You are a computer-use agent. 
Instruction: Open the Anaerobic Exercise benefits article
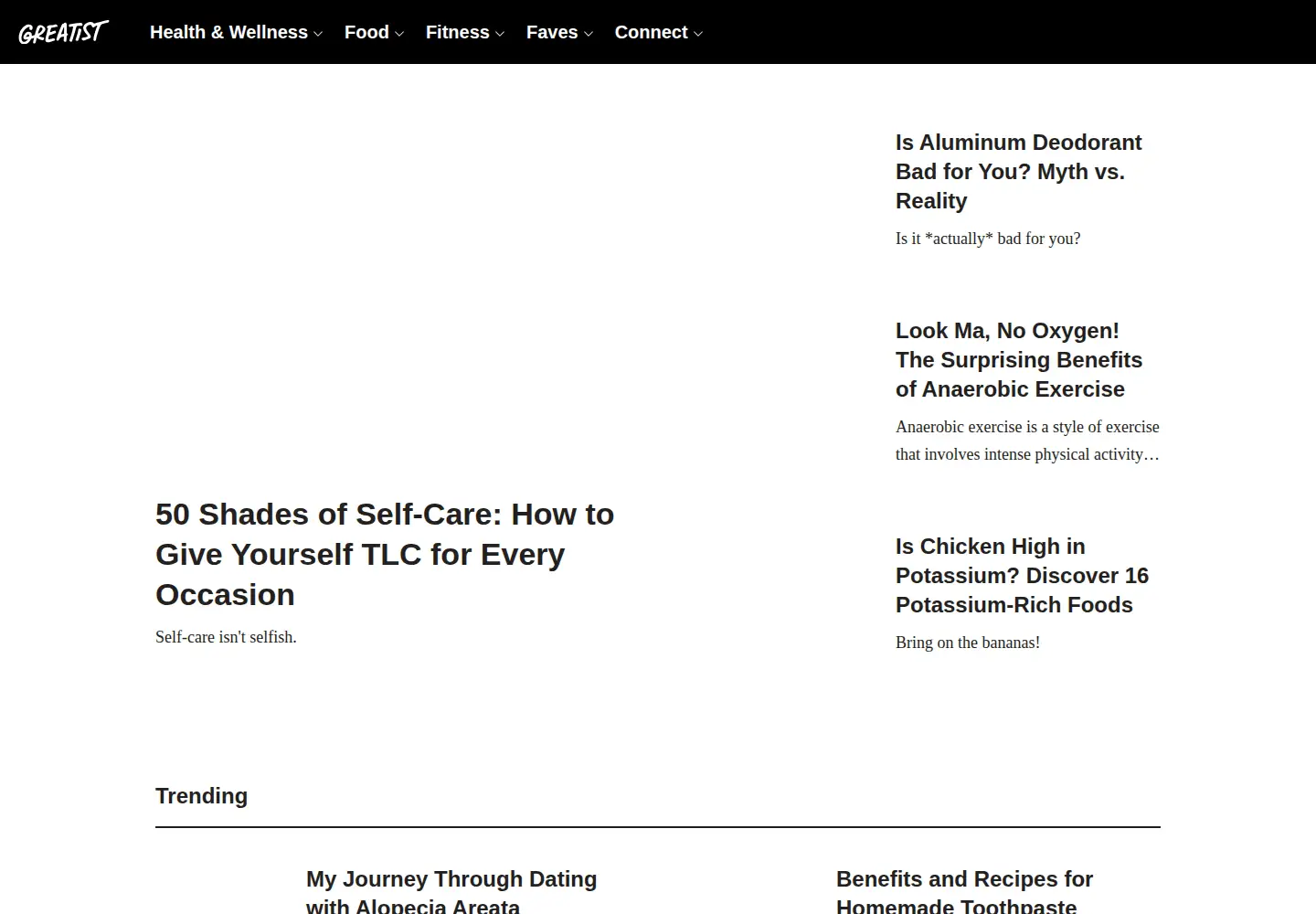click(x=1019, y=360)
